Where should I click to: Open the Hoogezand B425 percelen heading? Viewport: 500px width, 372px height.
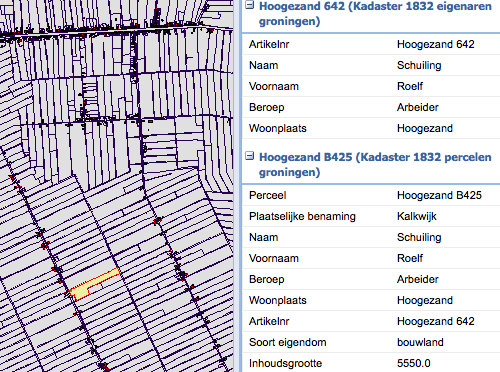click(x=375, y=164)
